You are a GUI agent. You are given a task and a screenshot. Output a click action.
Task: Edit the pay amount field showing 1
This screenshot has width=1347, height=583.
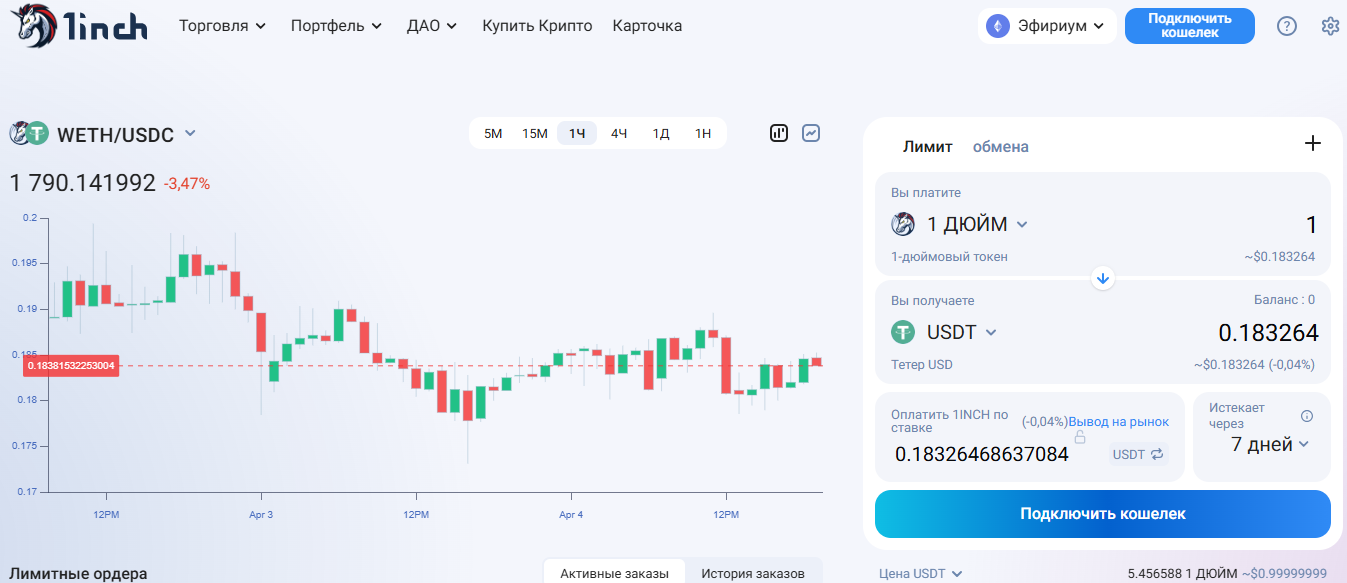coord(1312,225)
